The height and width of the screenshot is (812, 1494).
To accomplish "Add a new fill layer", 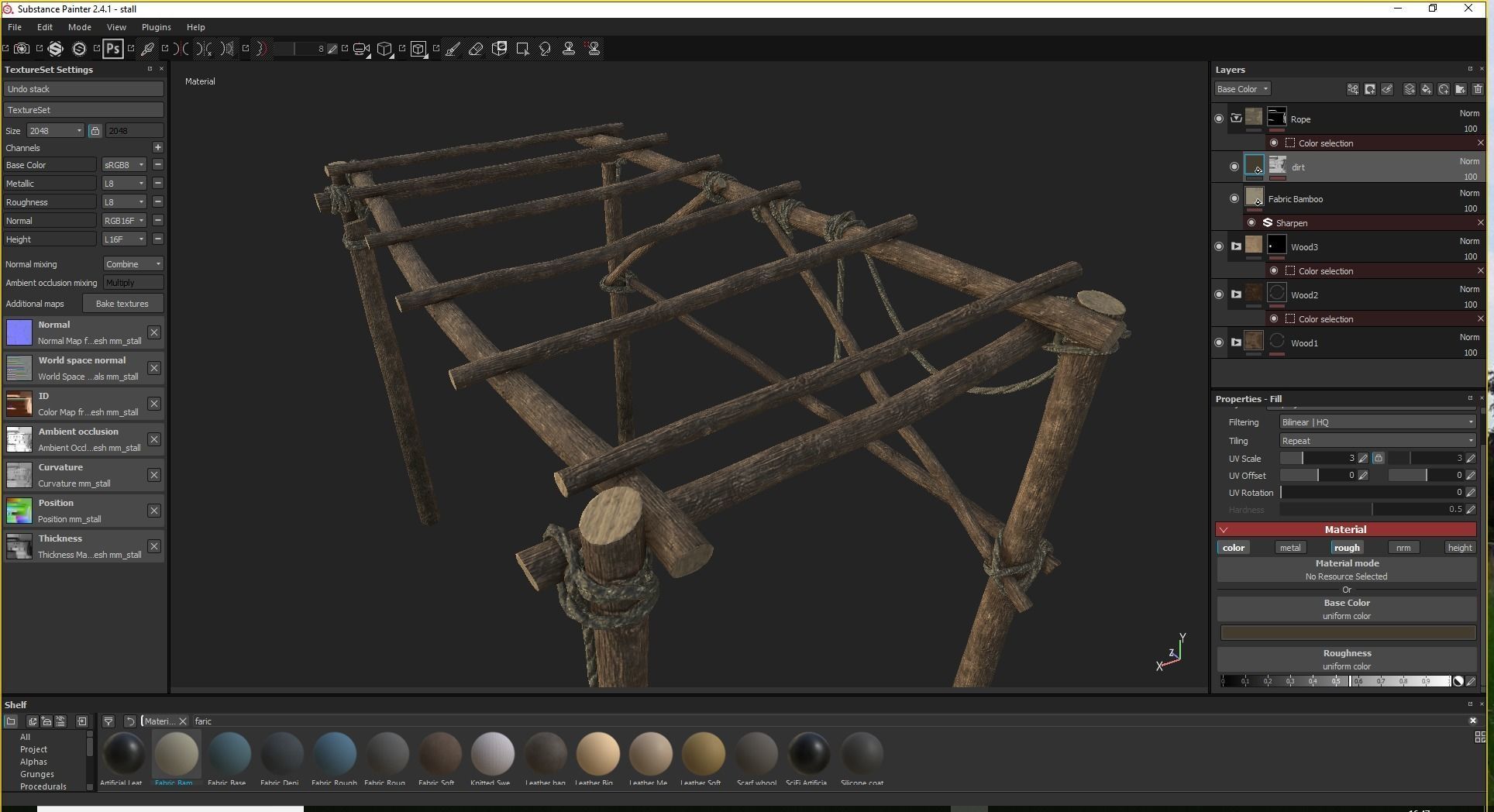I will coord(1427,89).
